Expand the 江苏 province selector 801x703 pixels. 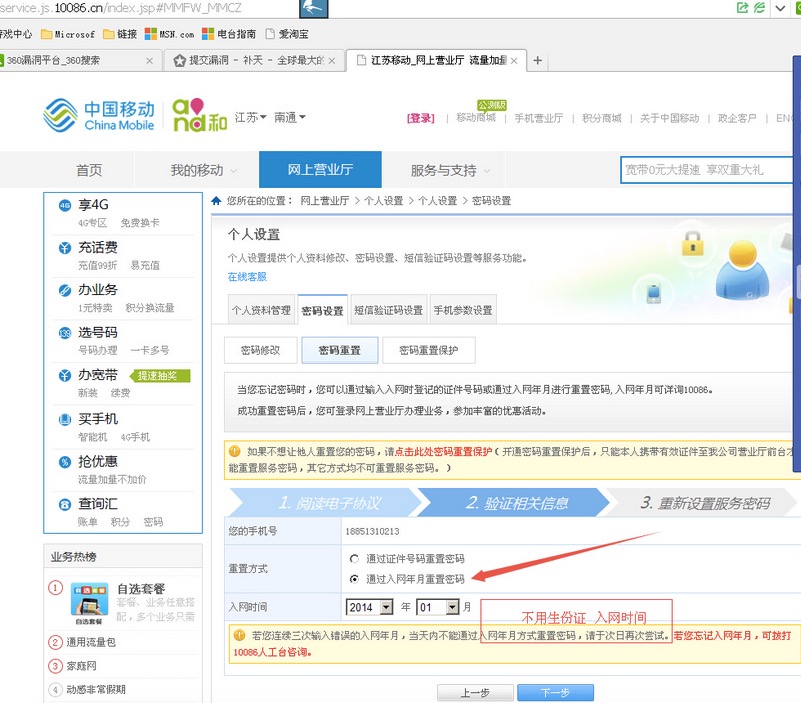pos(250,118)
